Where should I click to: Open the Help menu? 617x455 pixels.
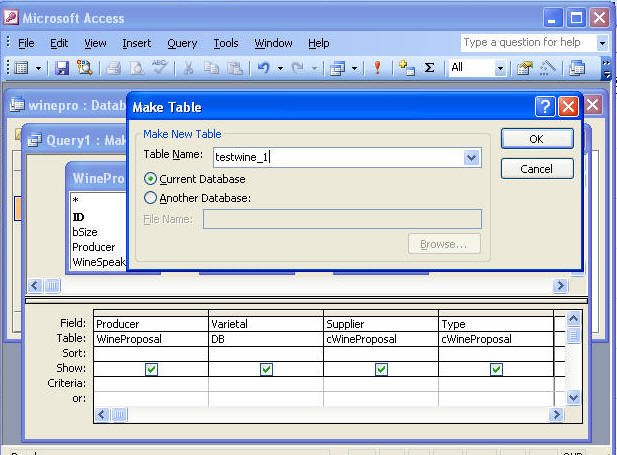pyautogui.click(x=319, y=43)
